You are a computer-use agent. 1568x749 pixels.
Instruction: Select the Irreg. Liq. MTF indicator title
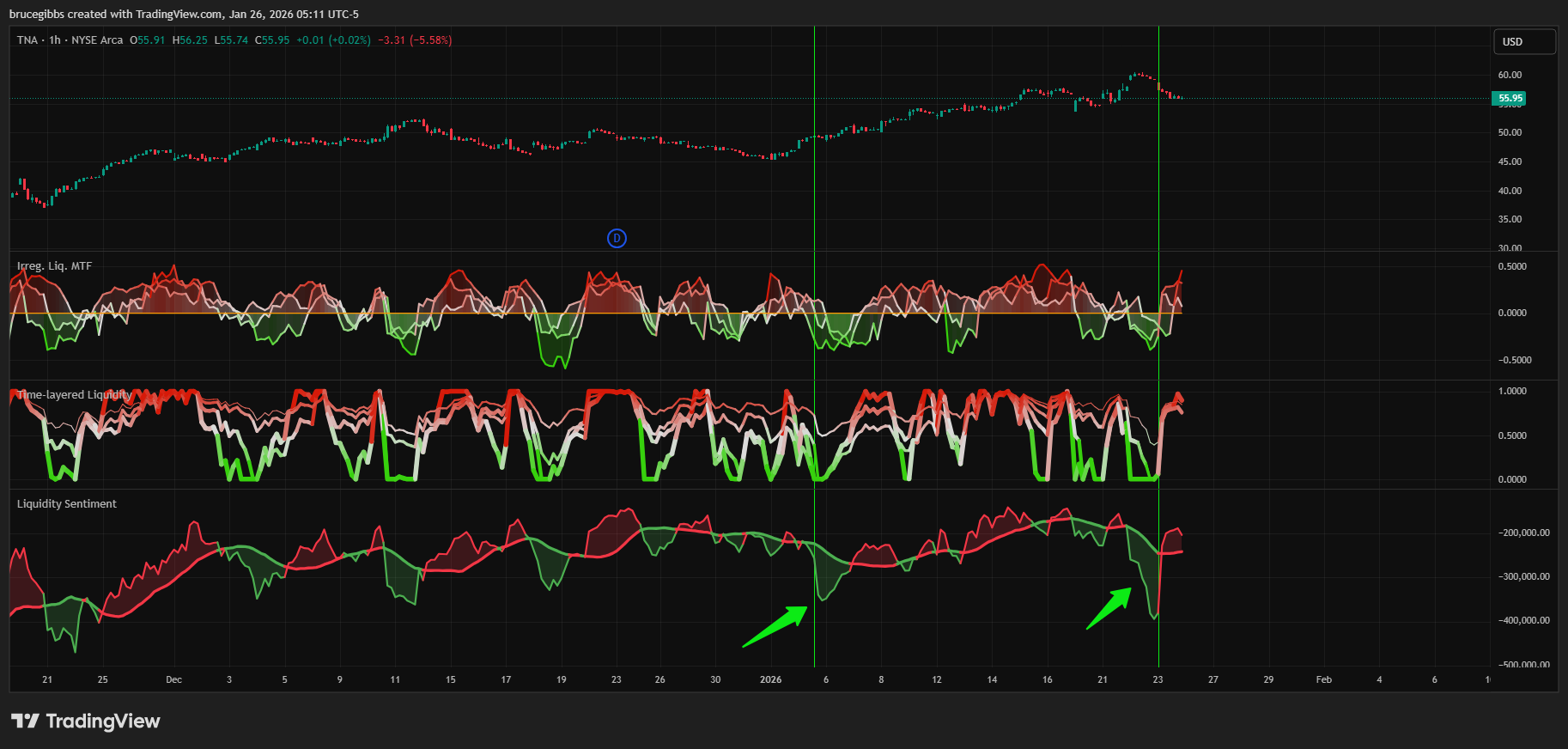point(54,266)
